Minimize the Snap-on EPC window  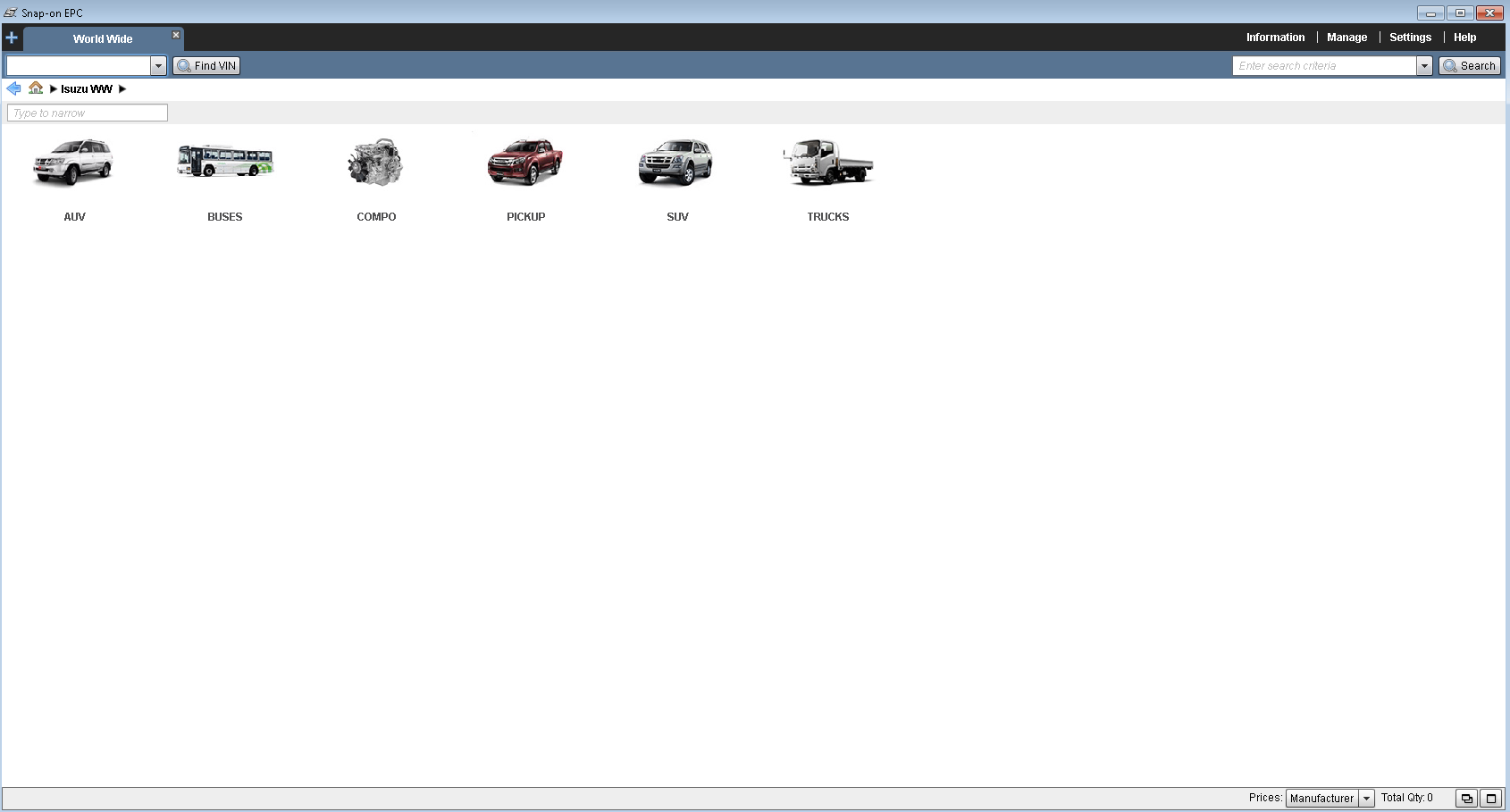tap(1430, 13)
